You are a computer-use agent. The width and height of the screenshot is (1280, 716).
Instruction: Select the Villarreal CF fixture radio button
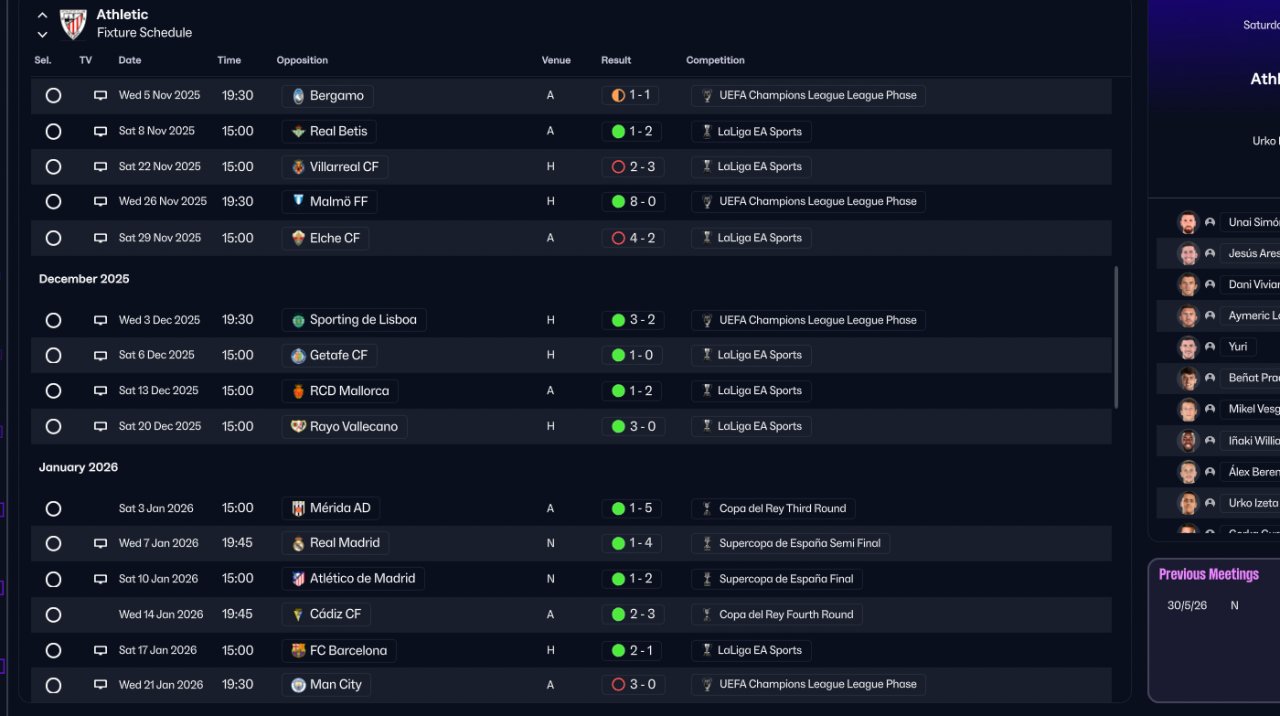pyautogui.click(x=53, y=167)
